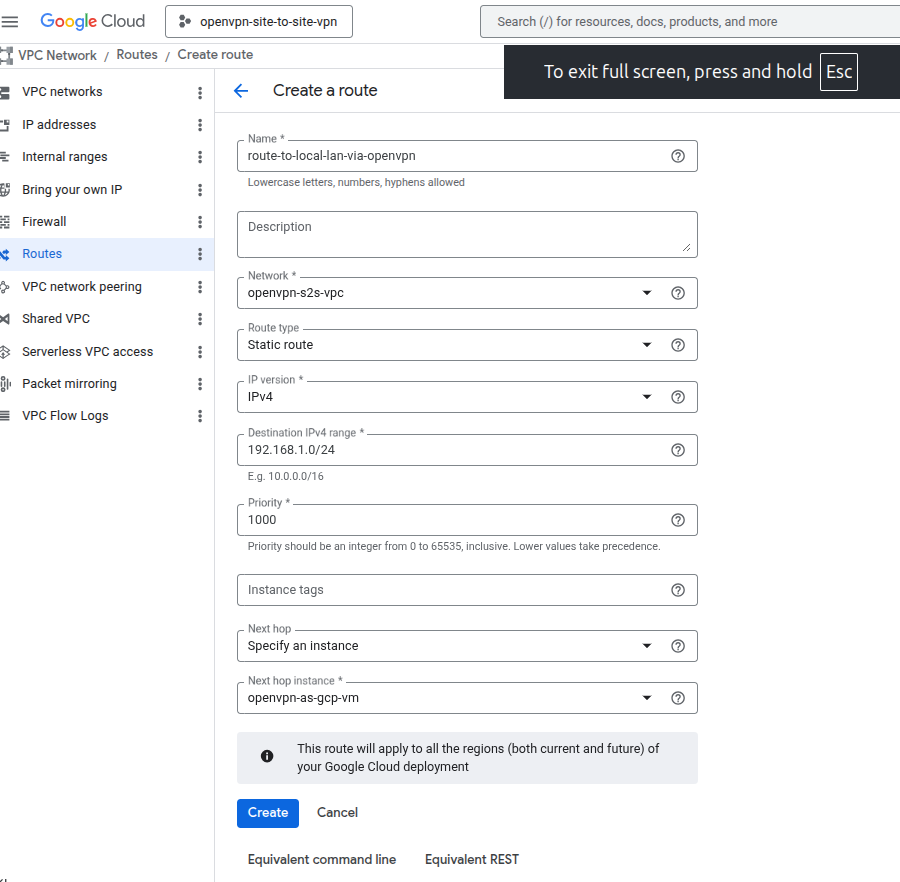The image size is (900, 882).
Task: Open help for the Network field
Action: tap(678, 293)
